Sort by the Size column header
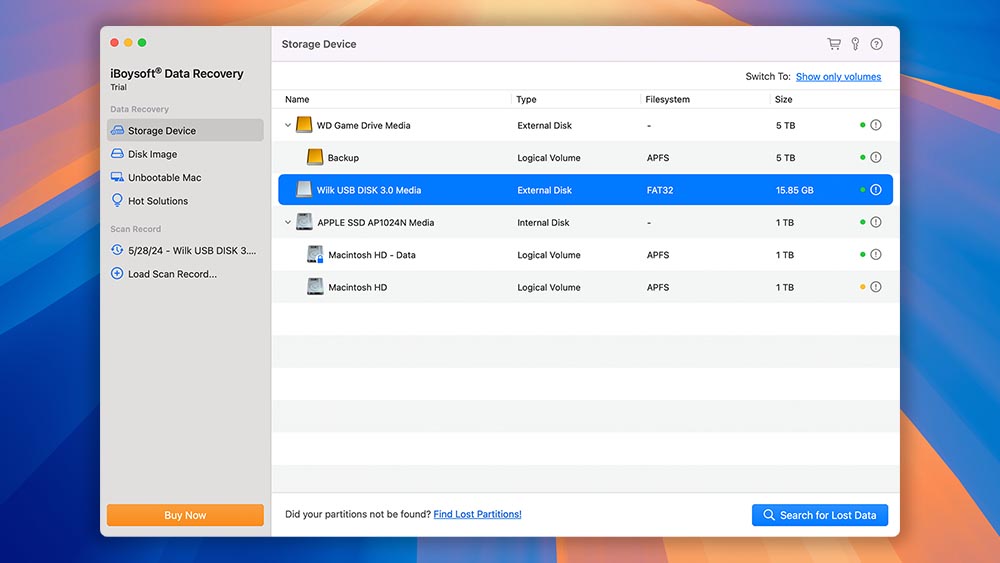Screen dimensions: 1000x563 pos(783,99)
